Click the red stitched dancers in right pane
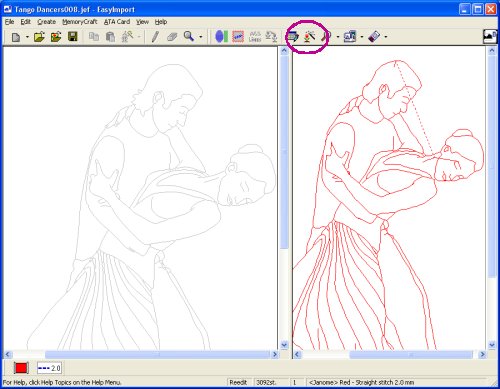The width and height of the screenshot is (500, 389). point(388,205)
